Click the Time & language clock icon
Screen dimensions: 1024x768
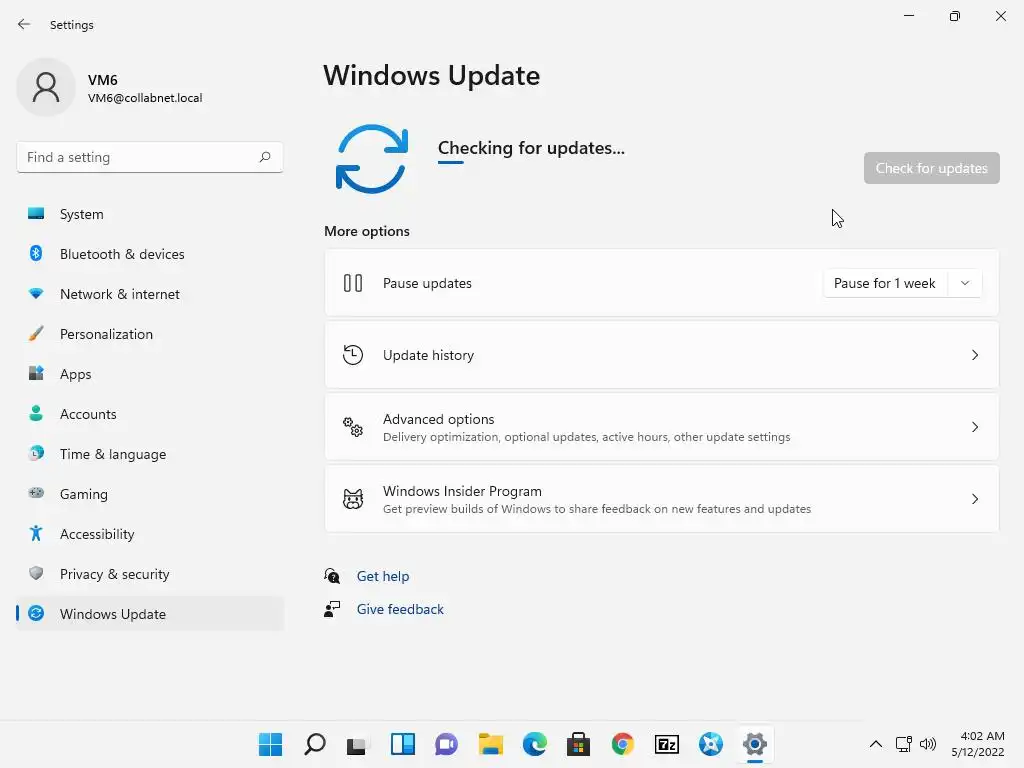tap(36, 453)
